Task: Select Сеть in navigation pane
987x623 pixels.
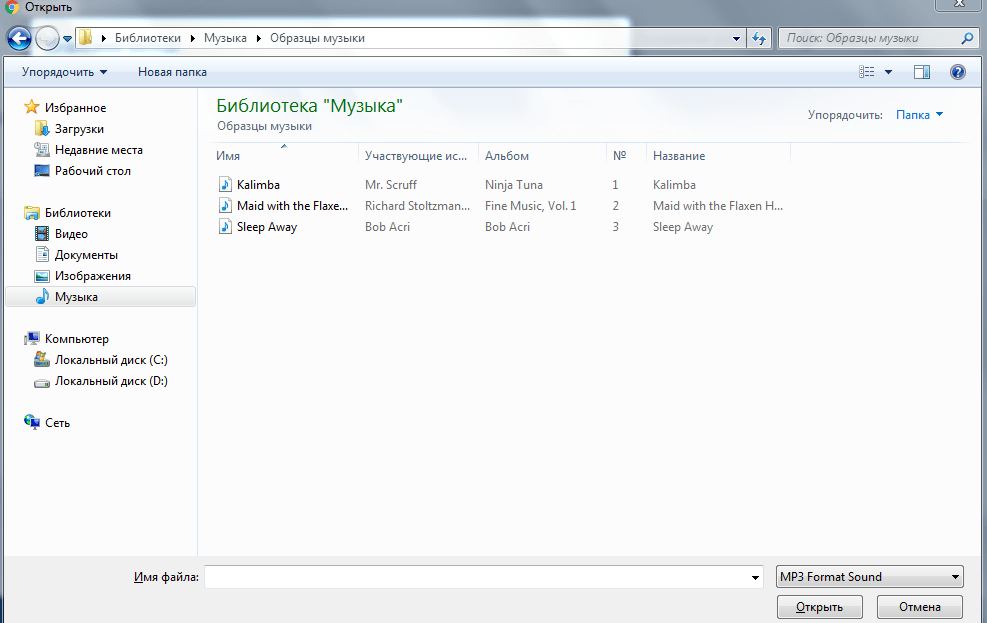Action: click(57, 423)
